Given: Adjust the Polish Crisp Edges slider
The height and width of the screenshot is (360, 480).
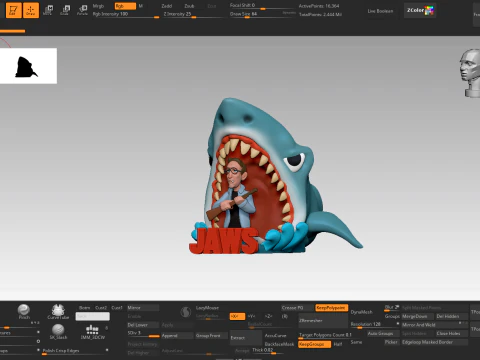Looking at the screenshot, I should pyautogui.click(x=76, y=351).
